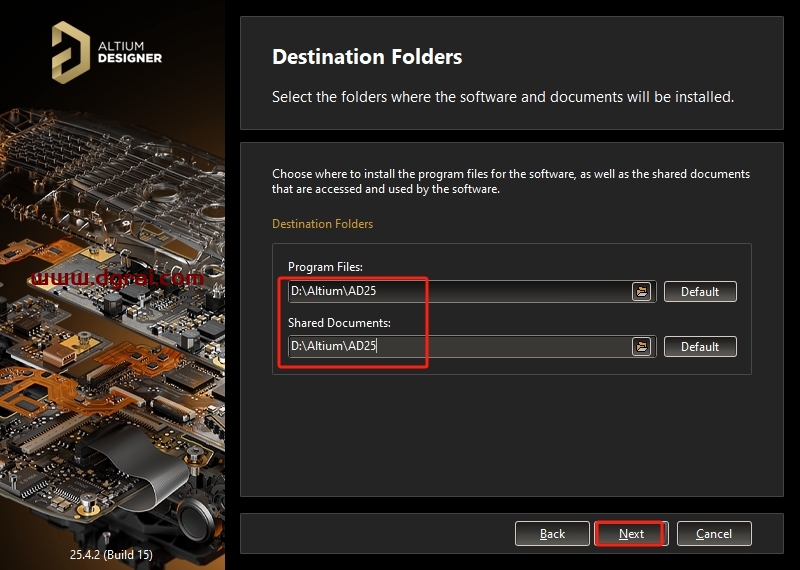Click the gold 'Destination Folders' section label
800x570 pixels.
pyautogui.click(x=322, y=224)
